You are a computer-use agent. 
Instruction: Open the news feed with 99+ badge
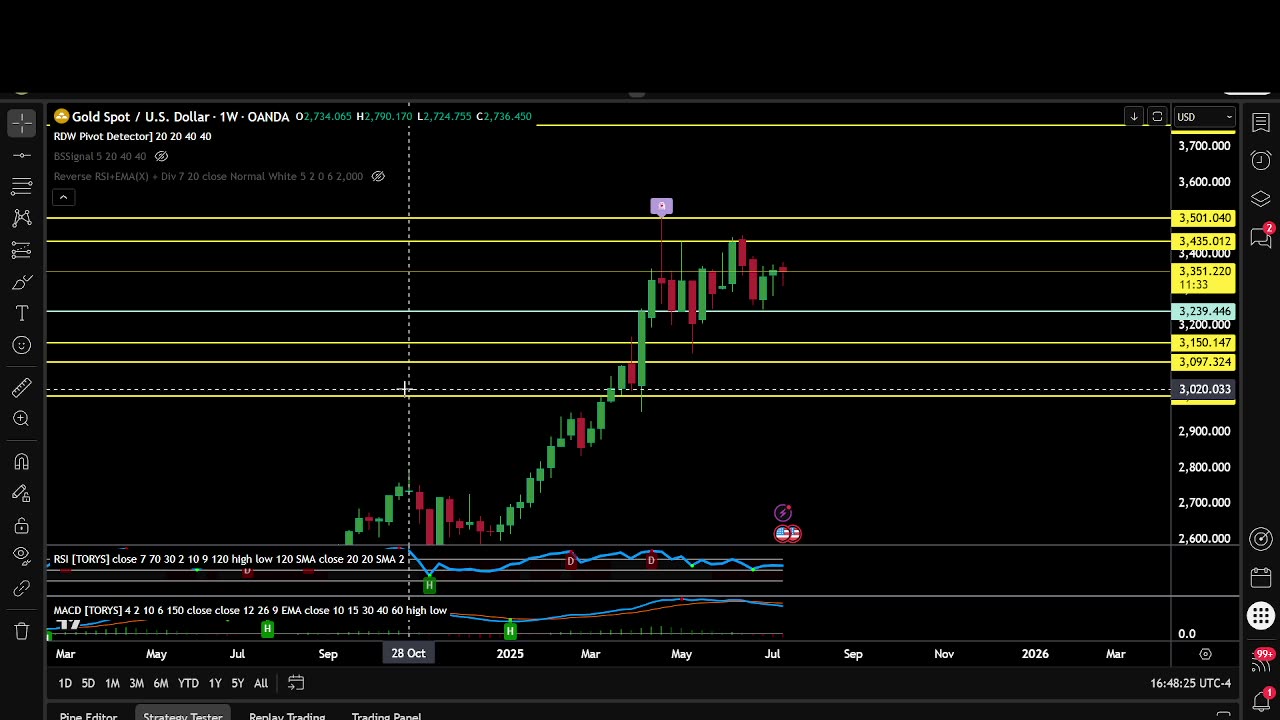pos(1261,660)
